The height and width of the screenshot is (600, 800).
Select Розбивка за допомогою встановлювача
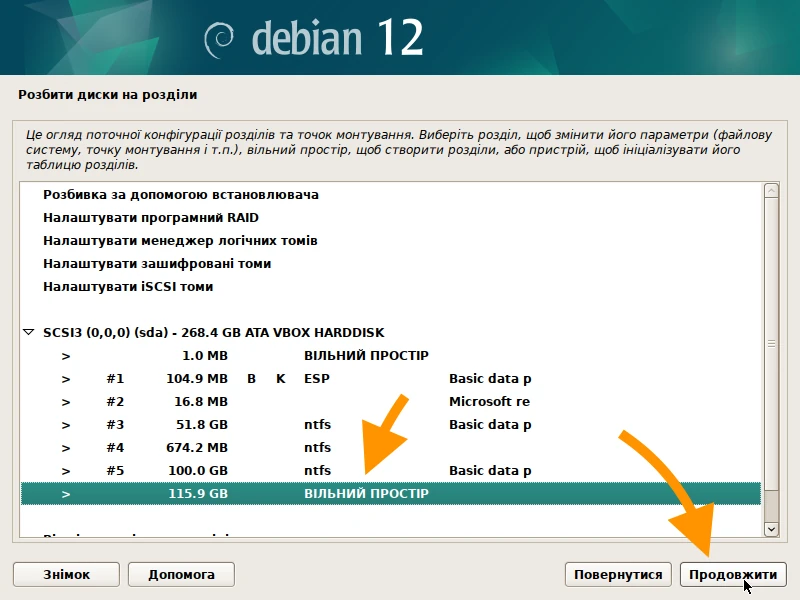pyautogui.click(x=391, y=195)
